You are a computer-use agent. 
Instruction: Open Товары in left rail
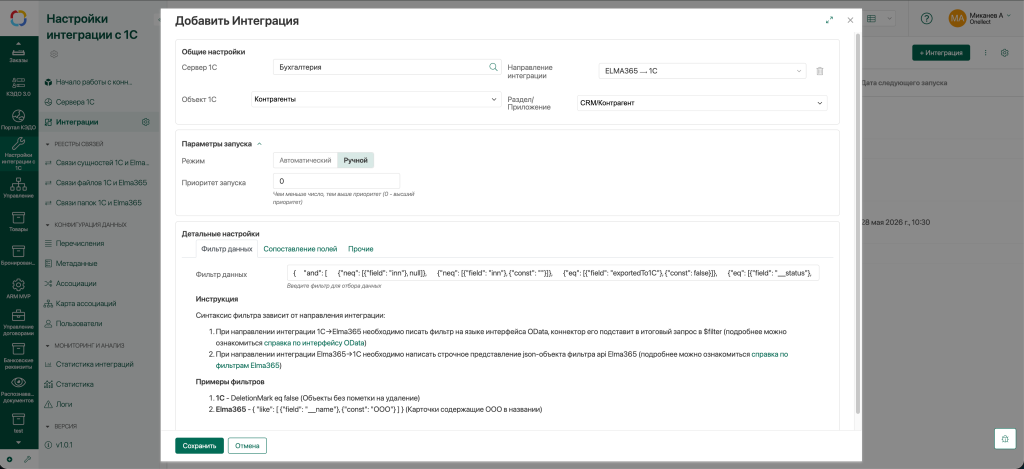coord(18,222)
